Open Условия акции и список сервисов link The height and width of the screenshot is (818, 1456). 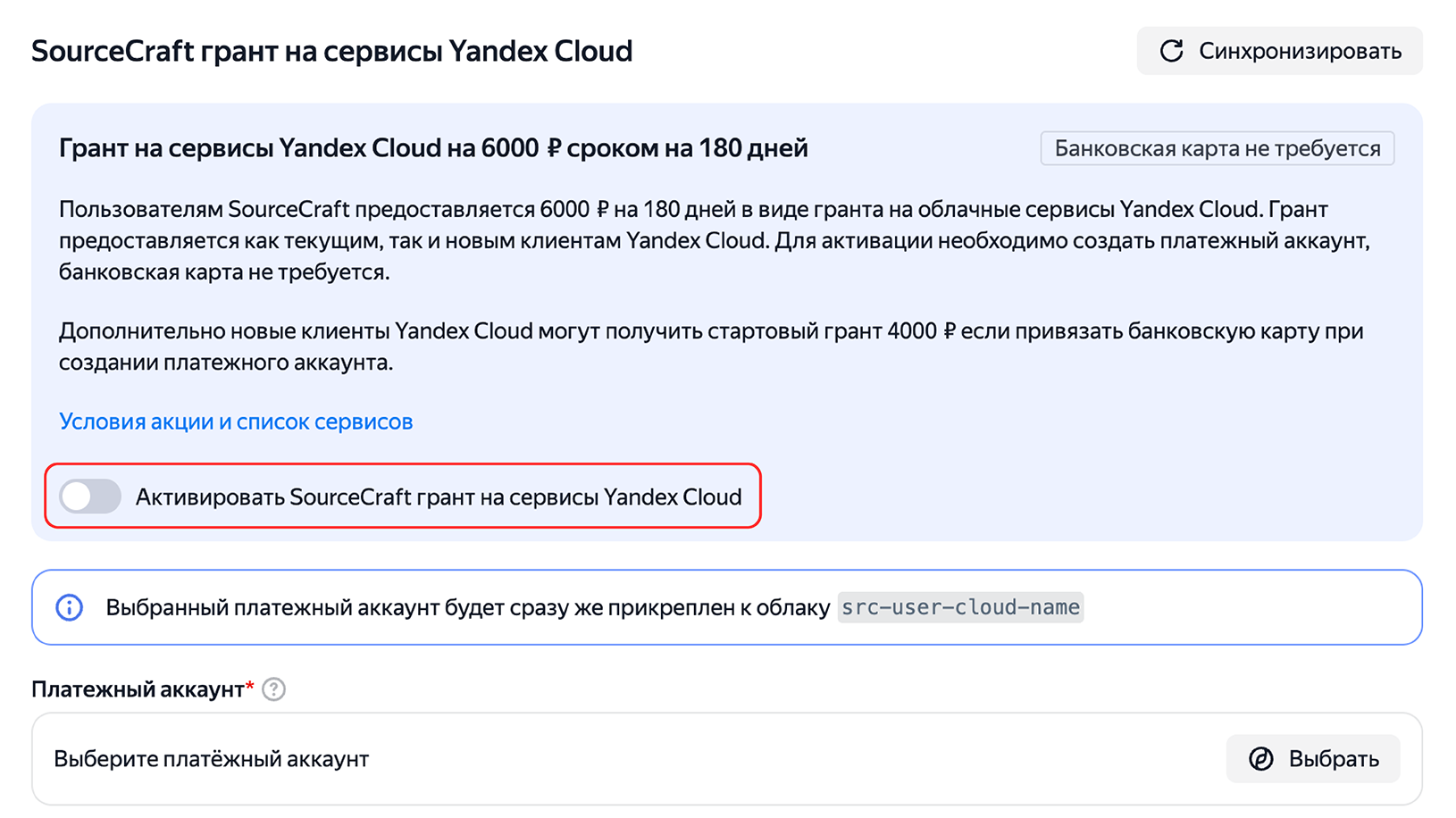click(235, 421)
